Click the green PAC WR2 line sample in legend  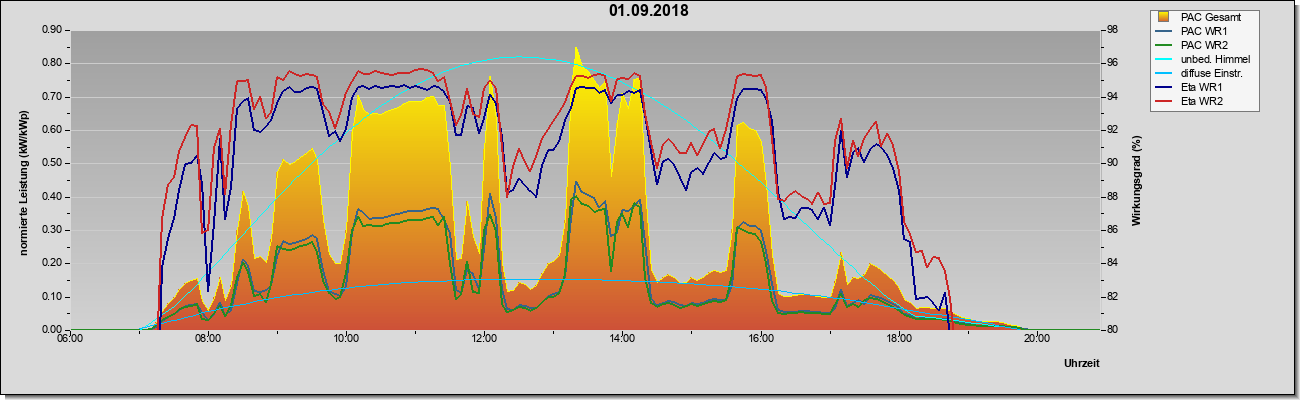1164,45
